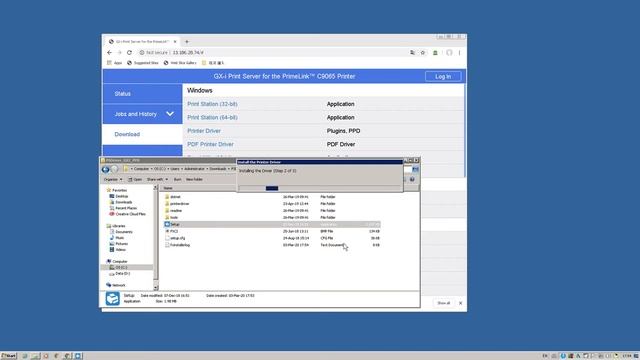Dismiss the Chrome downloads bar
The image size is (640, 360).
460,303
